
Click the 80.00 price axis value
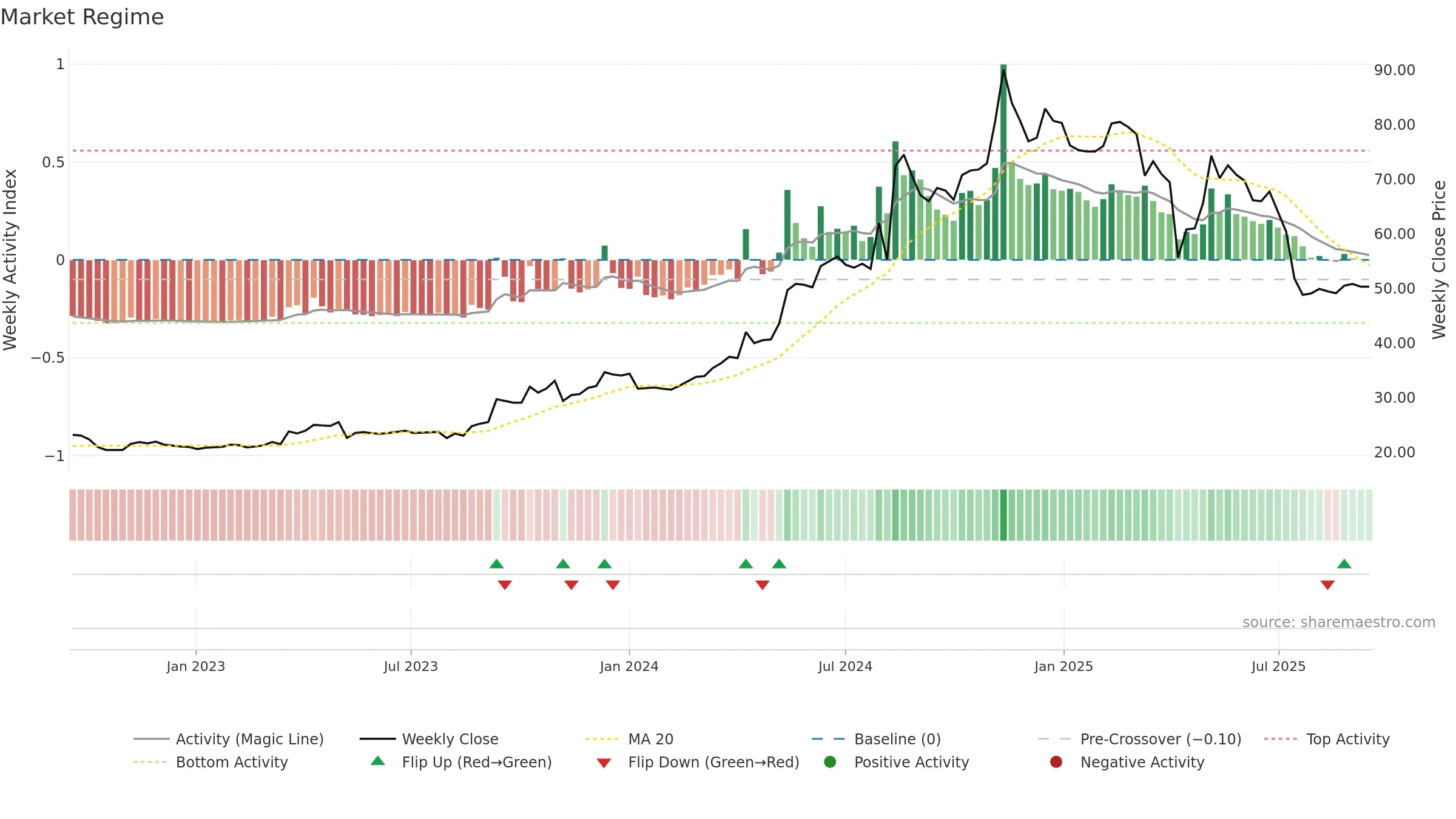coord(1395,125)
